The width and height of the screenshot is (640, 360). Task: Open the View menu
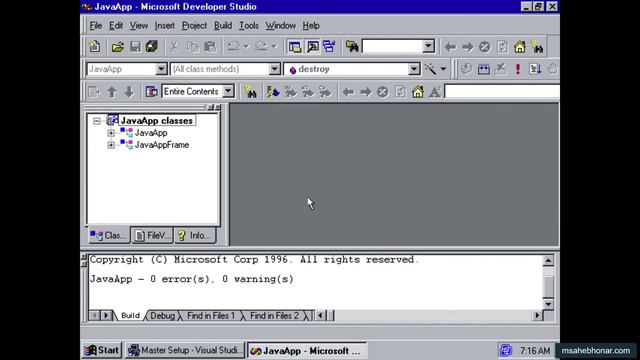139,26
